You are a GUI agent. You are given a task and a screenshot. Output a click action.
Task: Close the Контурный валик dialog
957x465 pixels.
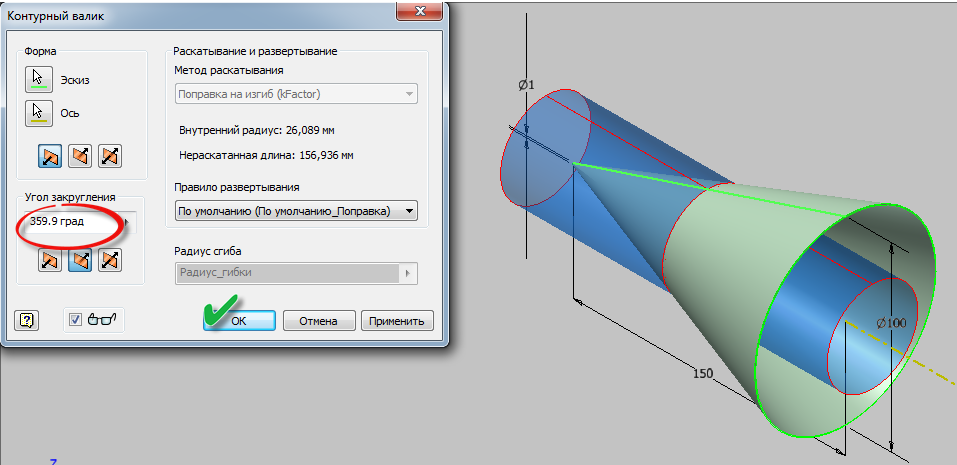(419, 12)
